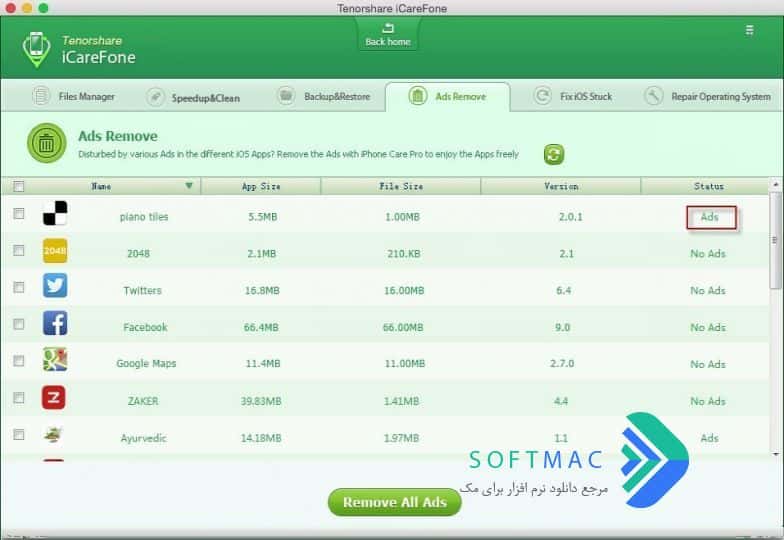Viewport: 784px width, 540px height.
Task: Click the Backup&Restore tab icon
Action: (286, 96)
